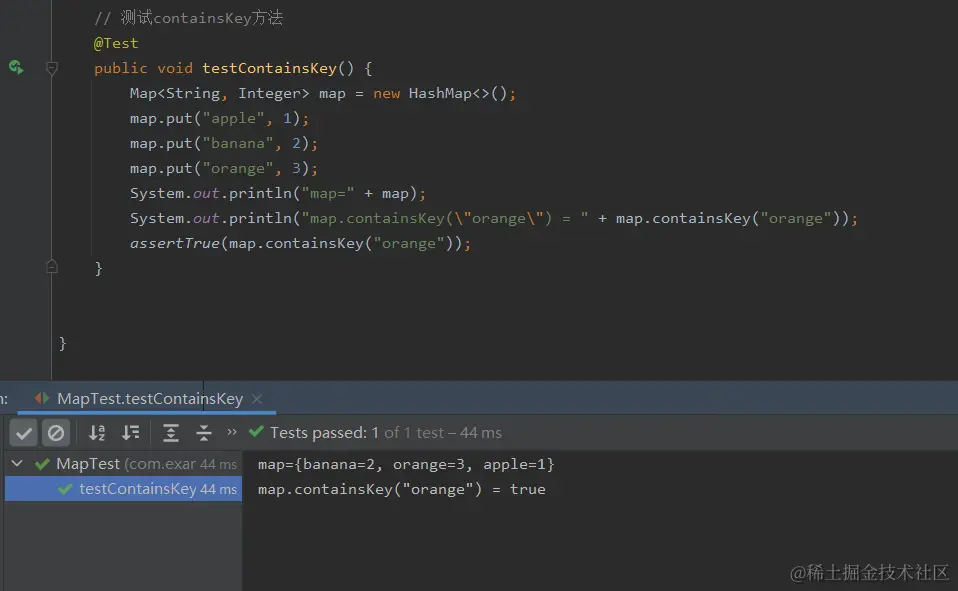
Task: Toggle Show Ignored tests button
Action: (56, 433)
